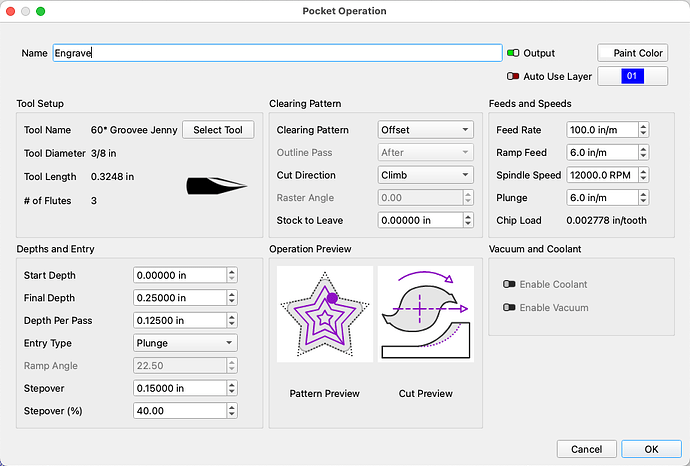Click the Ramp Angle value field

[x=180, y=366]
